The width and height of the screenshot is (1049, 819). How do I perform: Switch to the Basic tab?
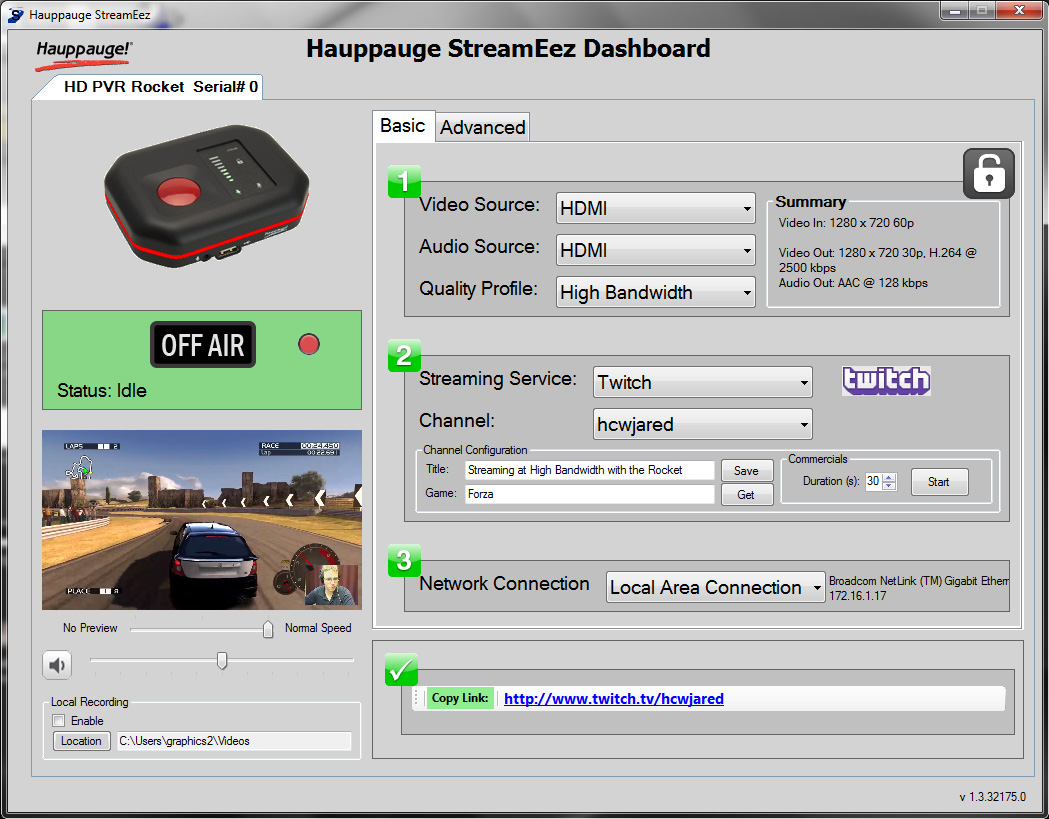403,126
